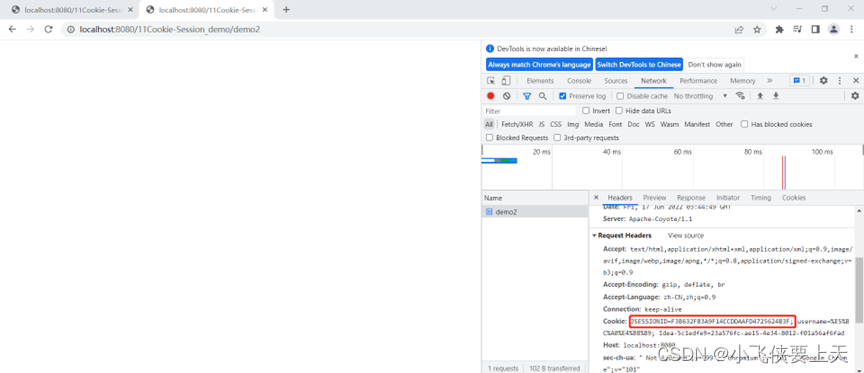Open media control icon in toolbar

(x=797, y=30)
